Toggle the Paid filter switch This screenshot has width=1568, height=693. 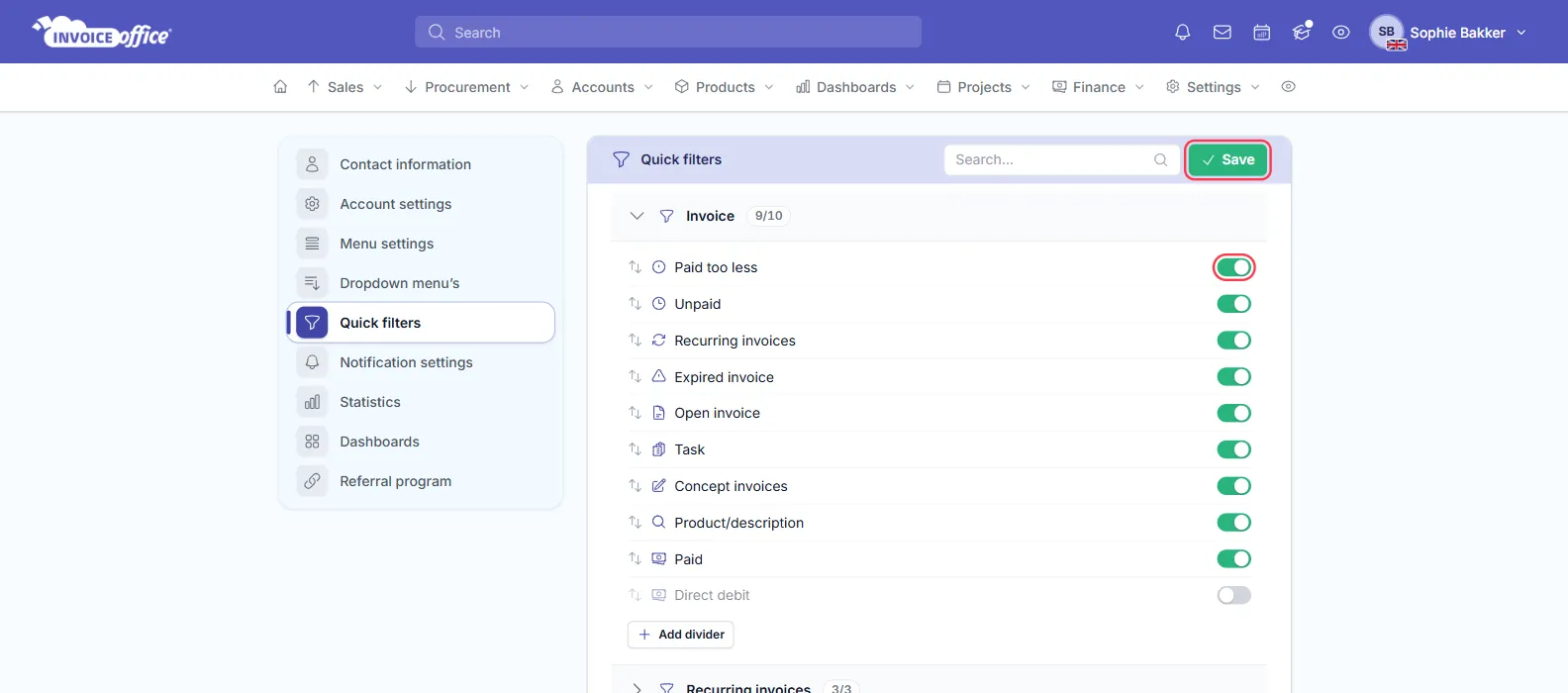coord(1233,559)
